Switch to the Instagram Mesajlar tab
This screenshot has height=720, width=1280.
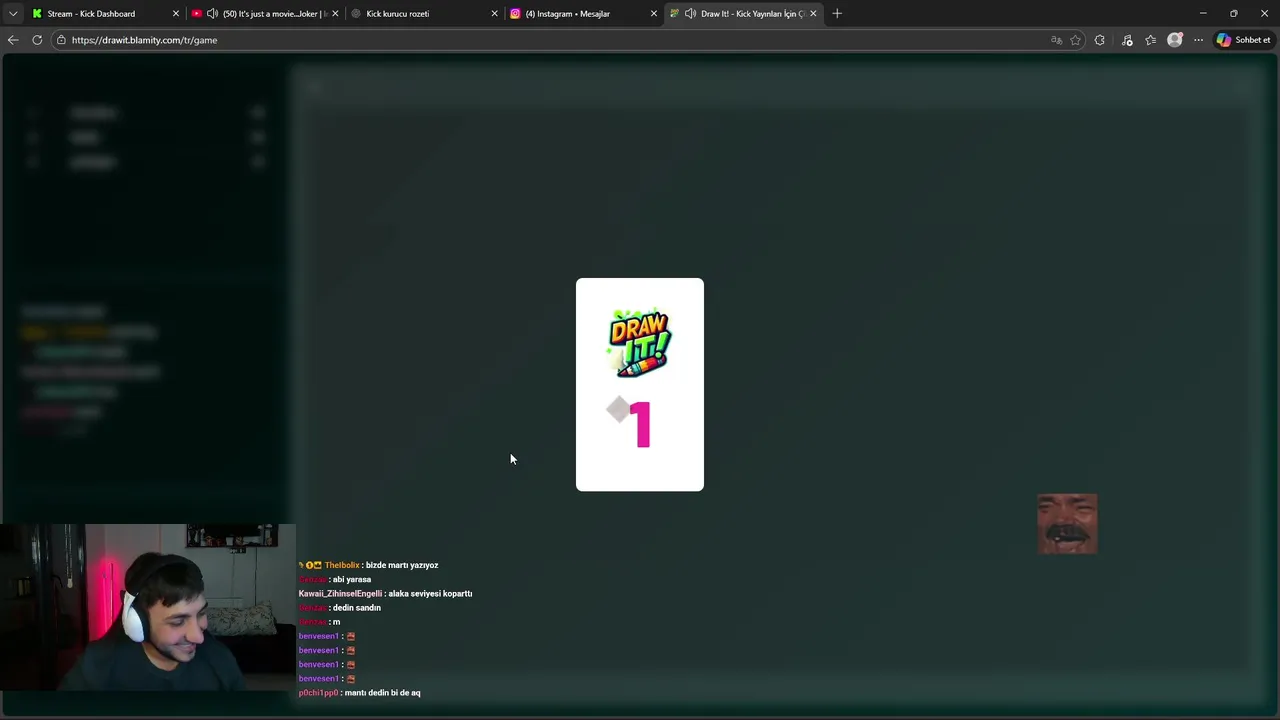[x=583, y=13]
